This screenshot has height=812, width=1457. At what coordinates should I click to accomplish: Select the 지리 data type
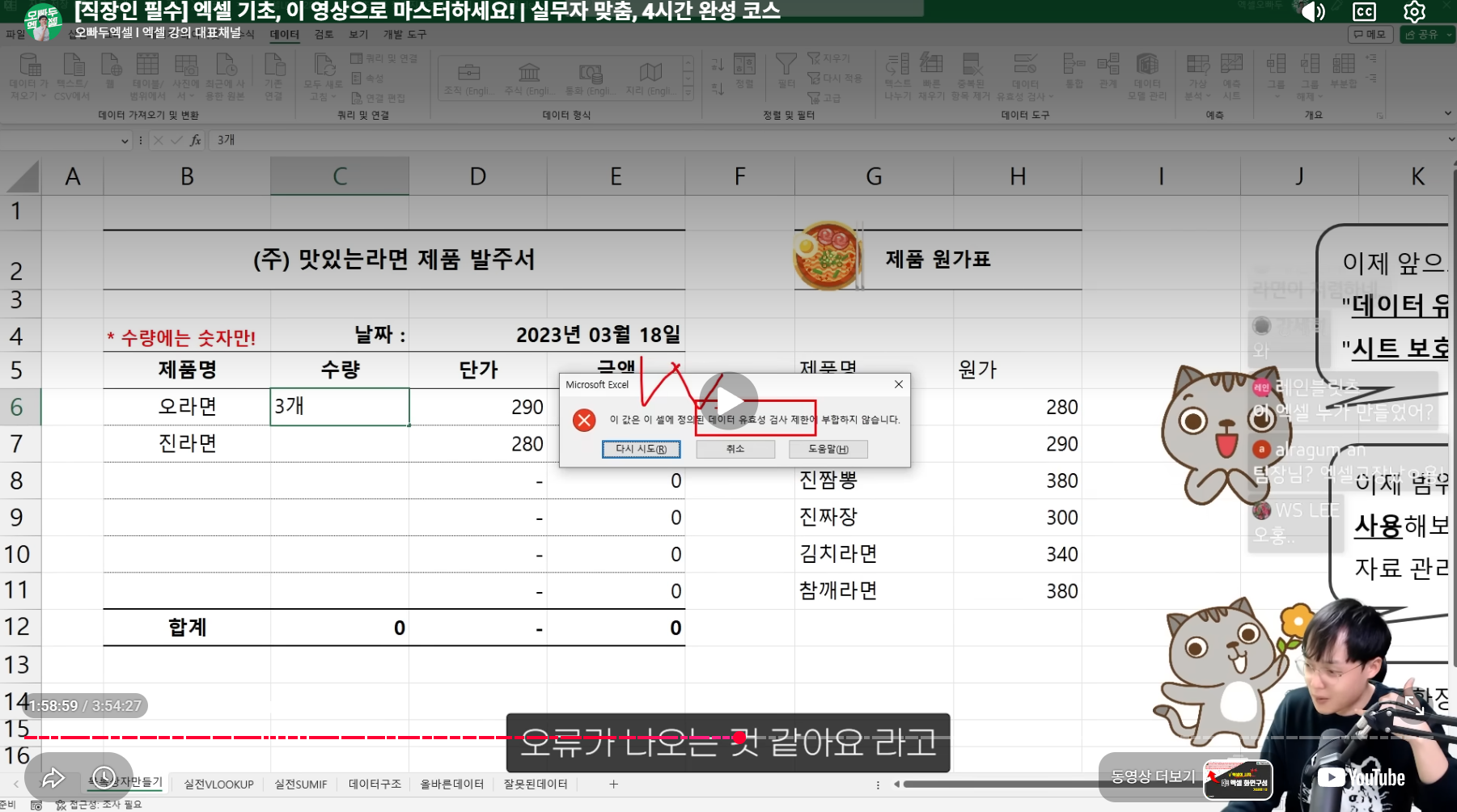[x=650, y=78]
